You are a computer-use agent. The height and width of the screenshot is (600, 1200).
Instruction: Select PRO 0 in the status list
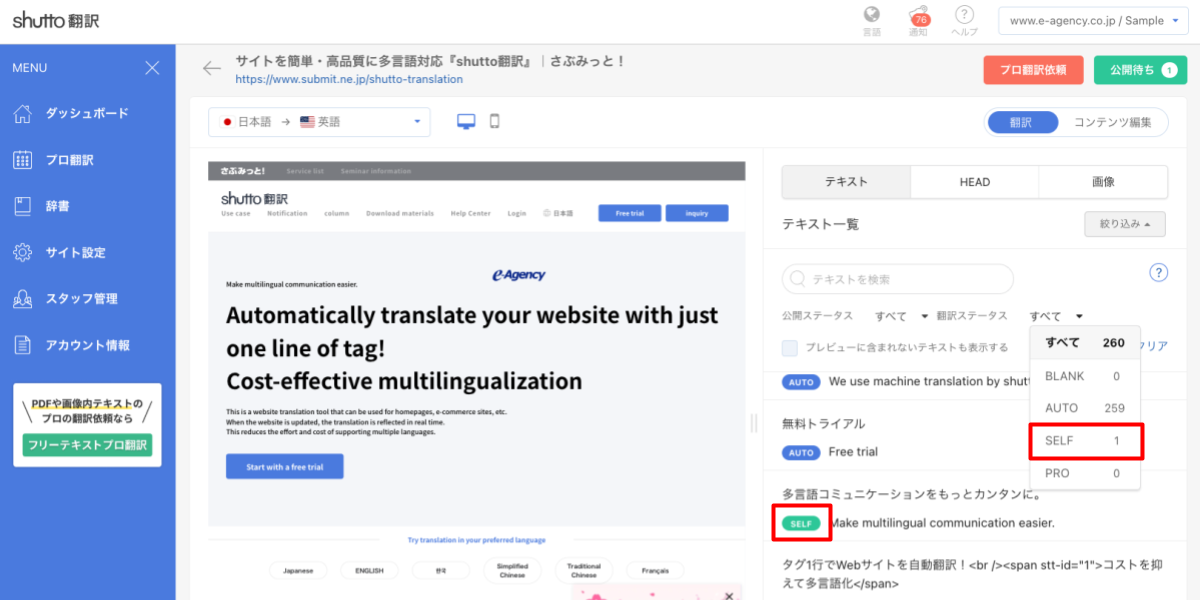1085,473
